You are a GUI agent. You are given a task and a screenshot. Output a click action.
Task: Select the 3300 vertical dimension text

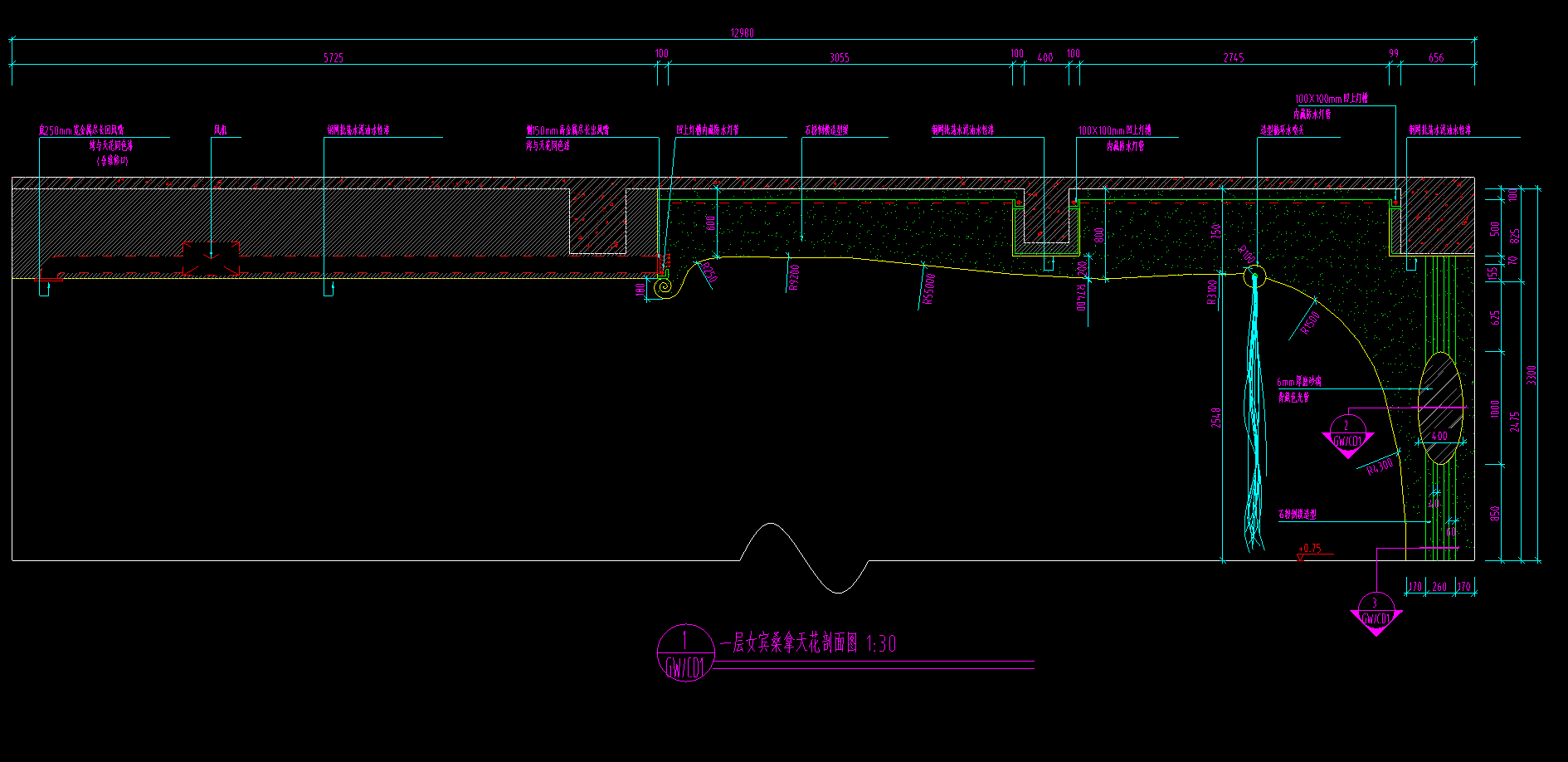coord(1531,375)
